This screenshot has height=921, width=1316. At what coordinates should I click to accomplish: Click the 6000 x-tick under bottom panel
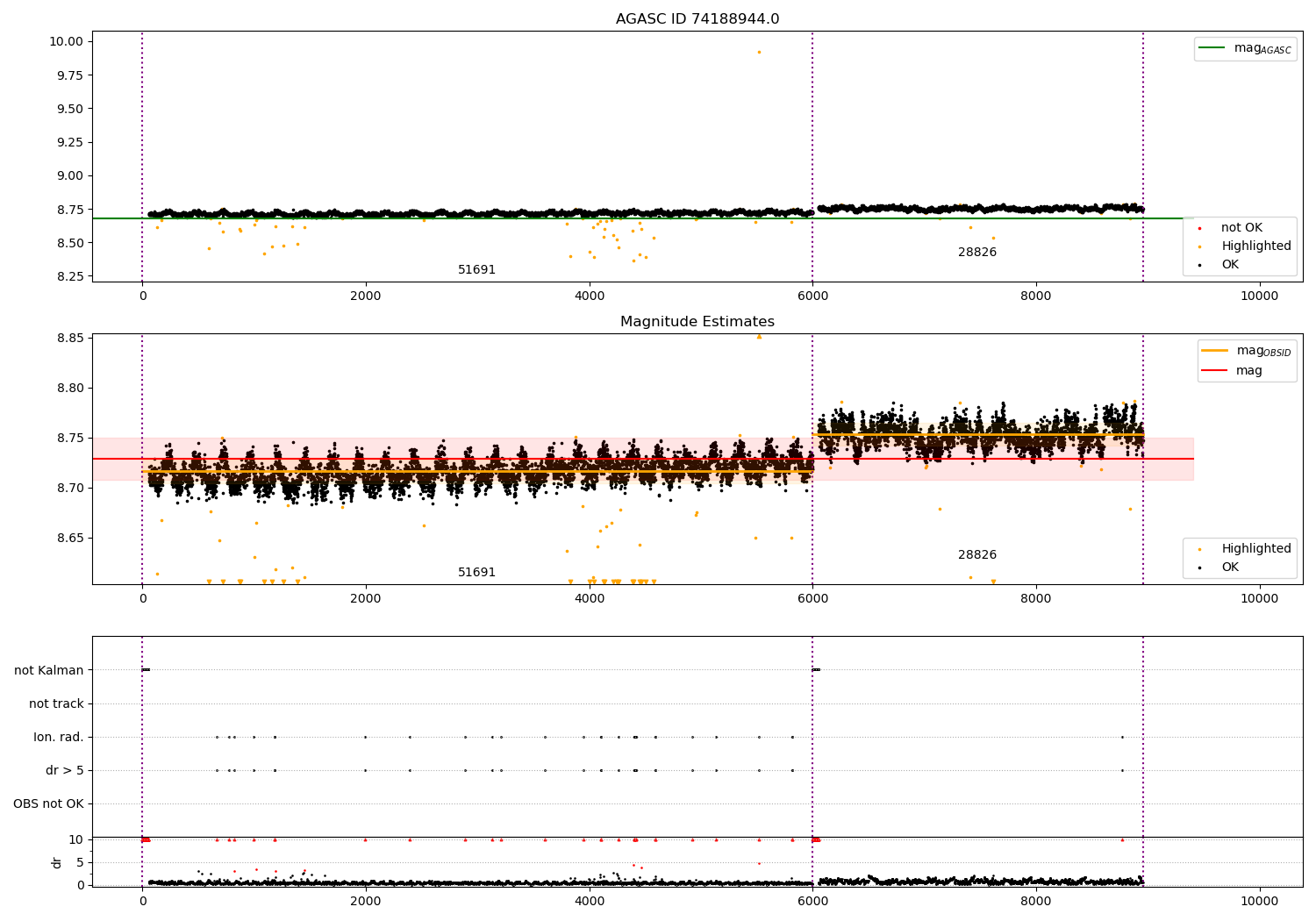tap(812, 902)
